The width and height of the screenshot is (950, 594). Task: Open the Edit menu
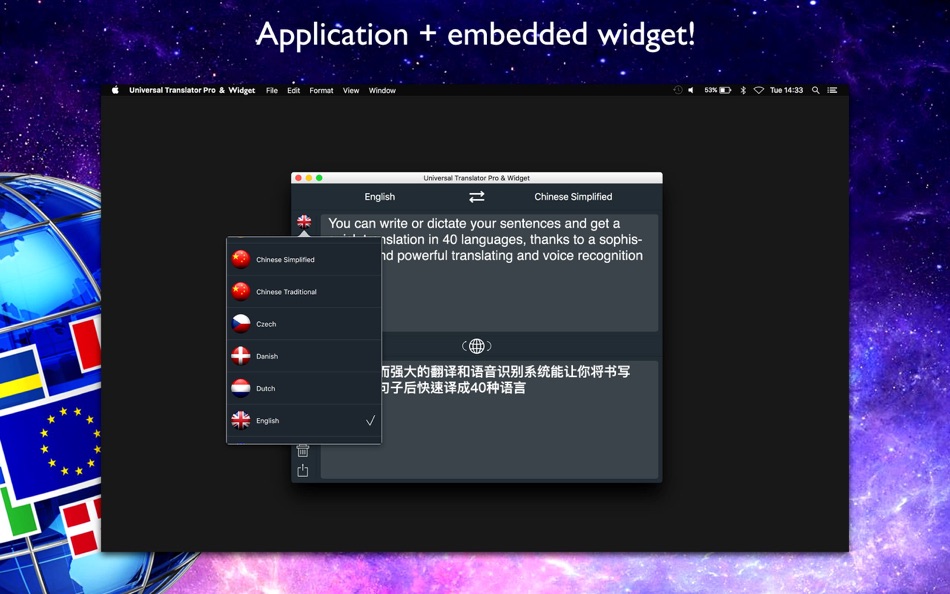[293, 90]
